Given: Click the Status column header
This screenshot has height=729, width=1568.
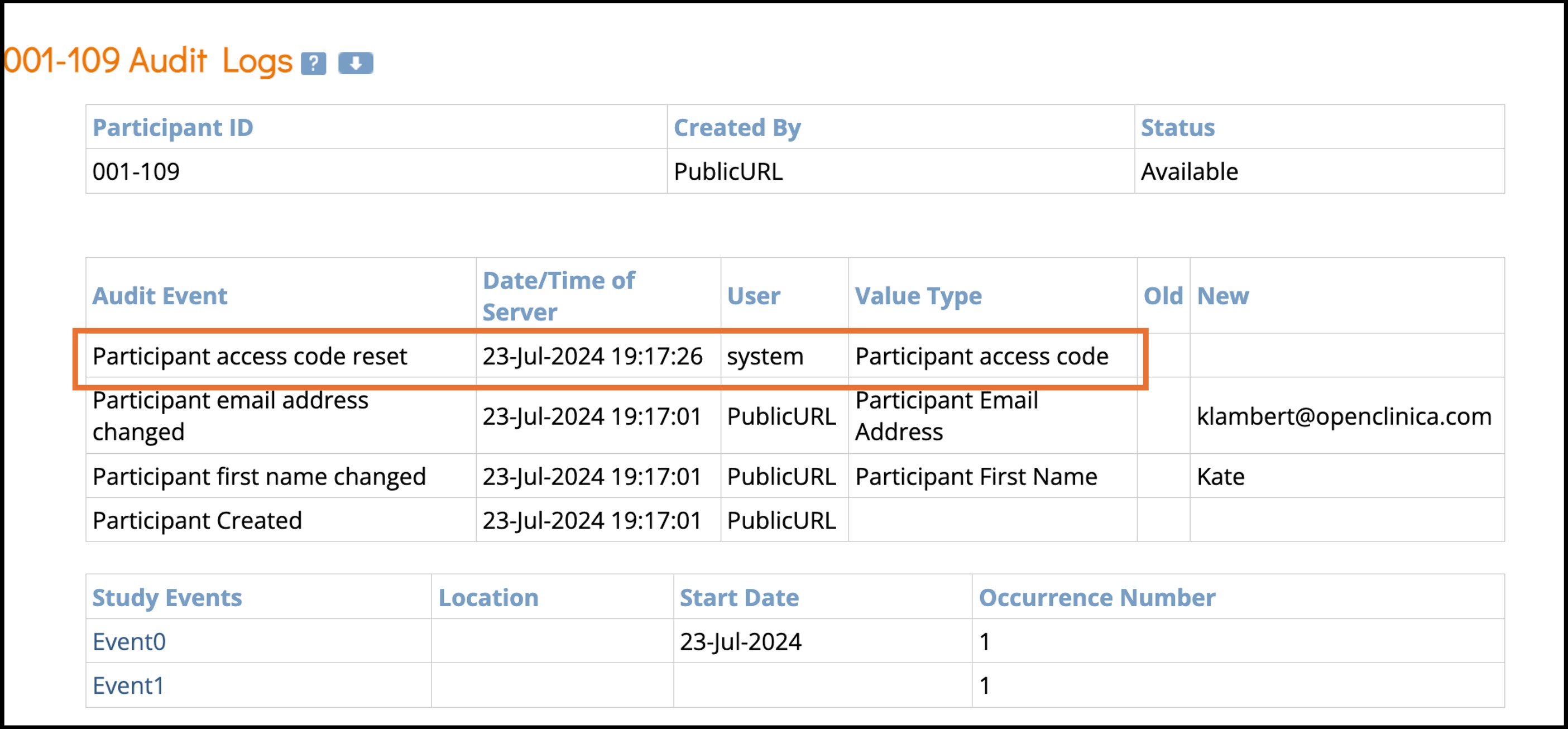Looking at the screenshot, I should pos(1177,127).
